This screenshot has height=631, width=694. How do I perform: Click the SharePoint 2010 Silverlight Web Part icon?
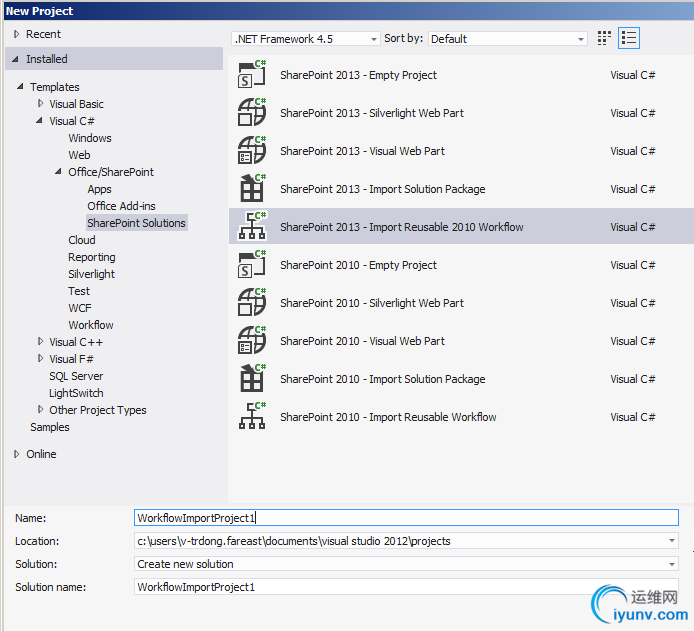(x=252, y=303)
